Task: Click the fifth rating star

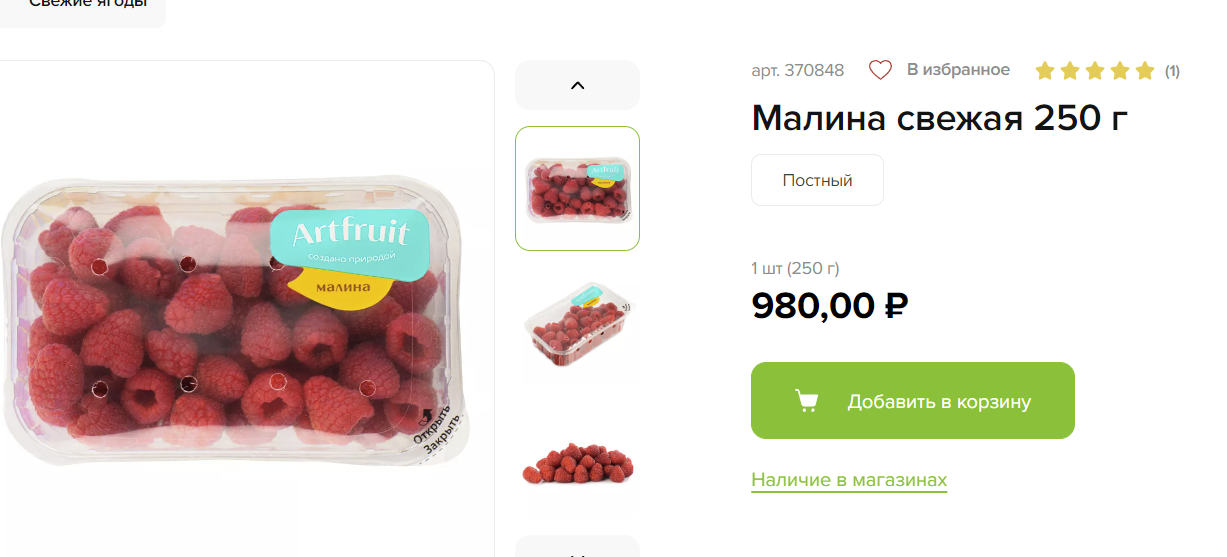Action: click(1145, 70)
